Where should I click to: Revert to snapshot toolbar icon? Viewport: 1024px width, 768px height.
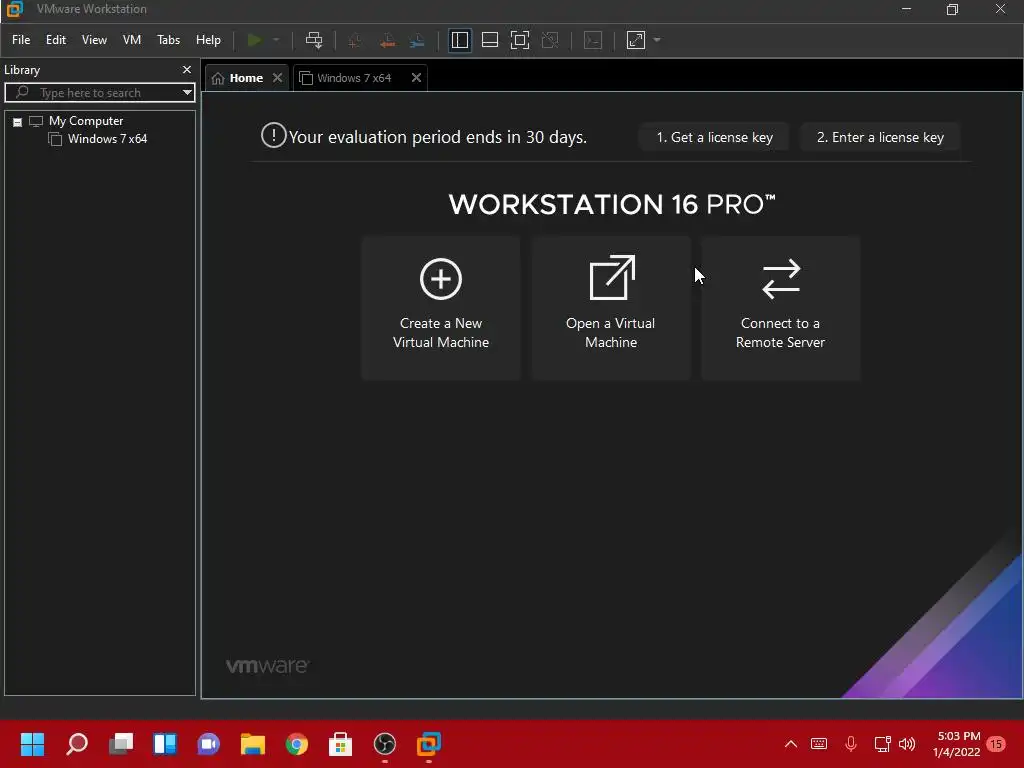pyautogui.click(x=387, y=40)
